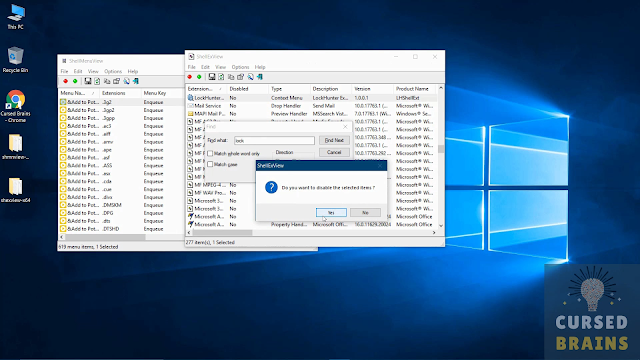Open Edit menu in ShellExView
The height and width of the screenshot is (360, 640).
[205, 67]
